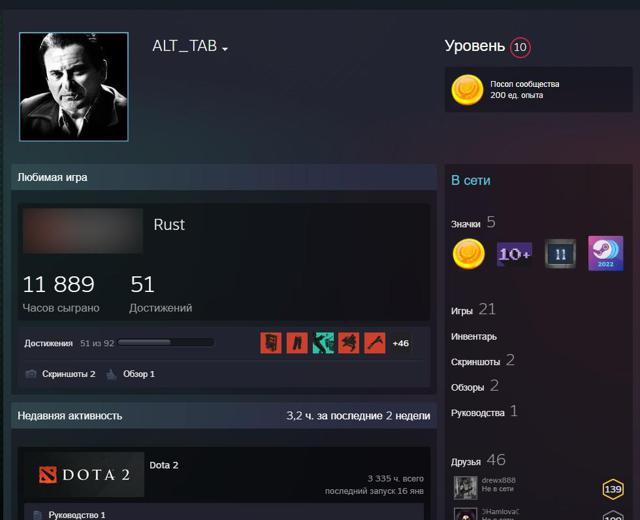Open the second friend's avatar below drewx888
Screen dimensions: 640x520
click(x=465, y=514)
